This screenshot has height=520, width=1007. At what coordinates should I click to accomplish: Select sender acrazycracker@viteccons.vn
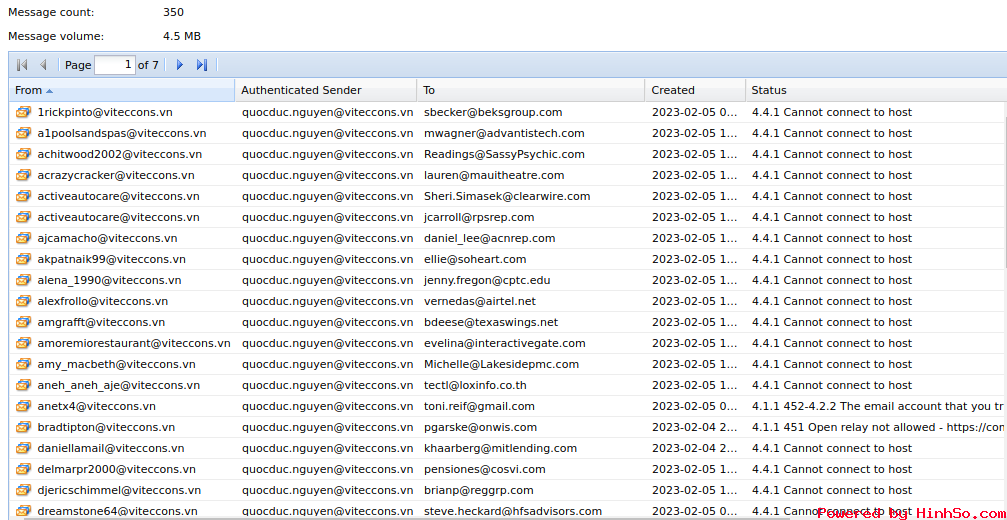tap(116, 175)
